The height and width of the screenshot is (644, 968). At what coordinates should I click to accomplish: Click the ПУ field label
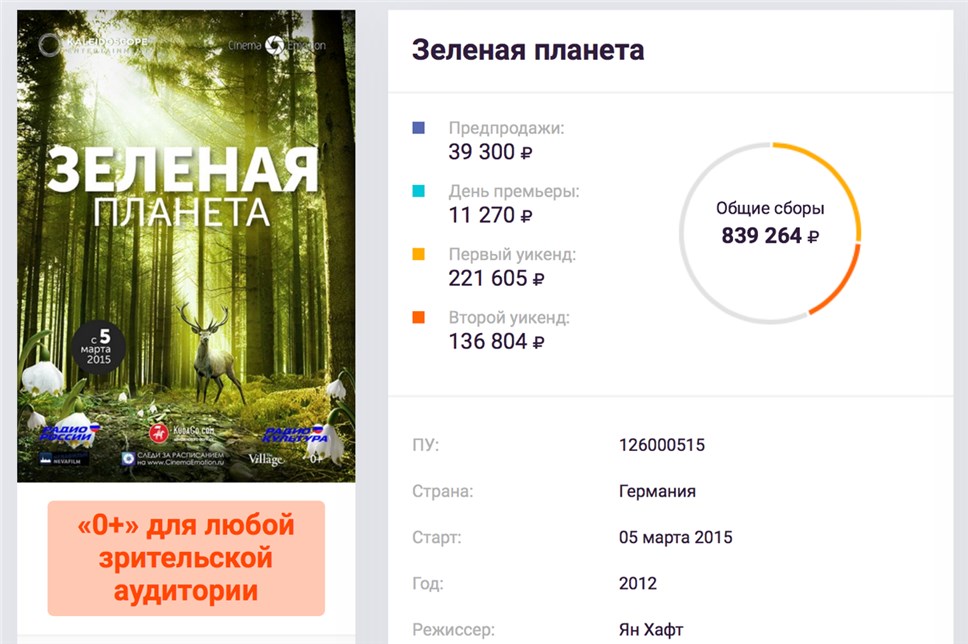click(425, 445)
